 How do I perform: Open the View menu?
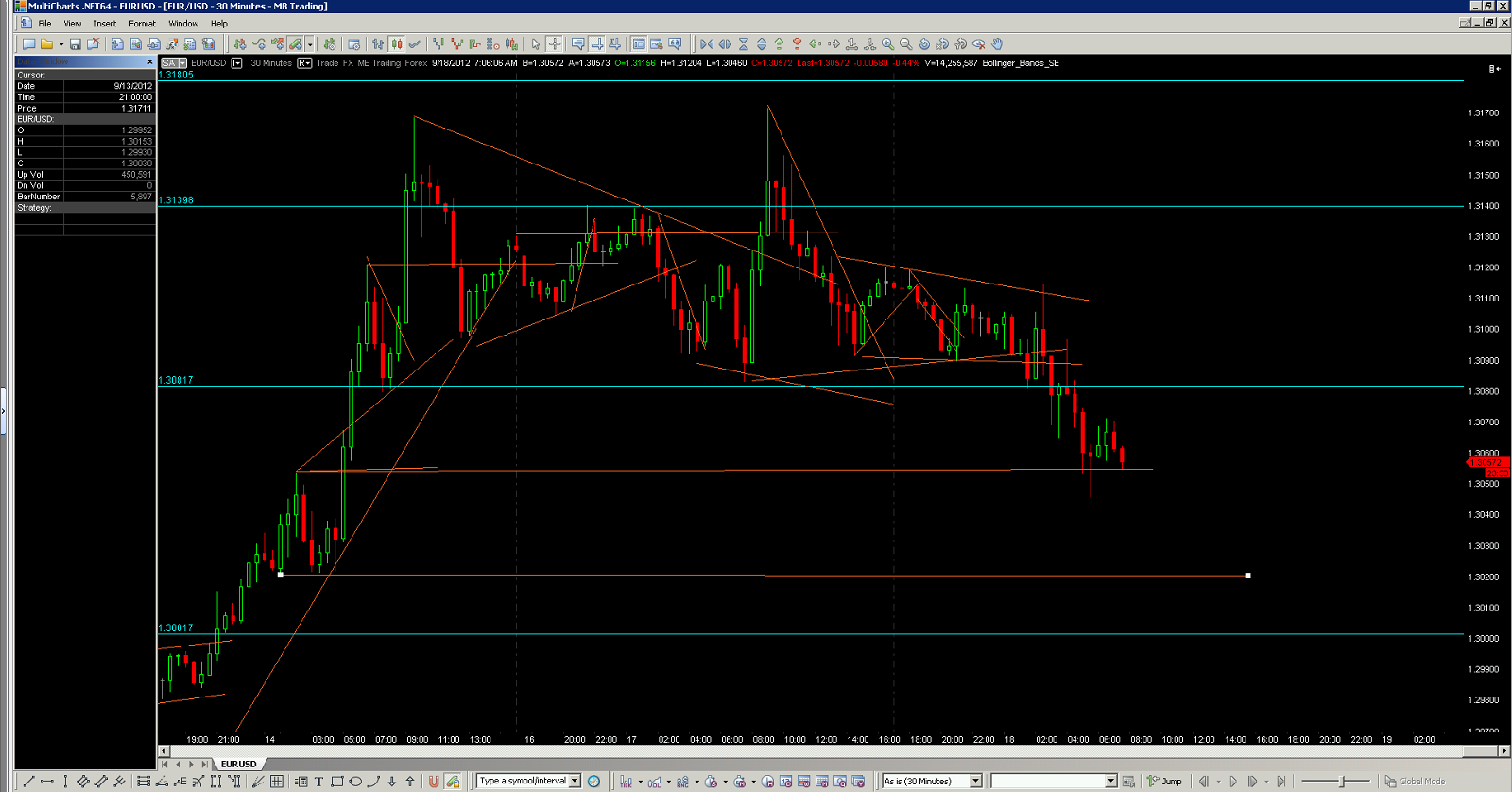(72, 24)
